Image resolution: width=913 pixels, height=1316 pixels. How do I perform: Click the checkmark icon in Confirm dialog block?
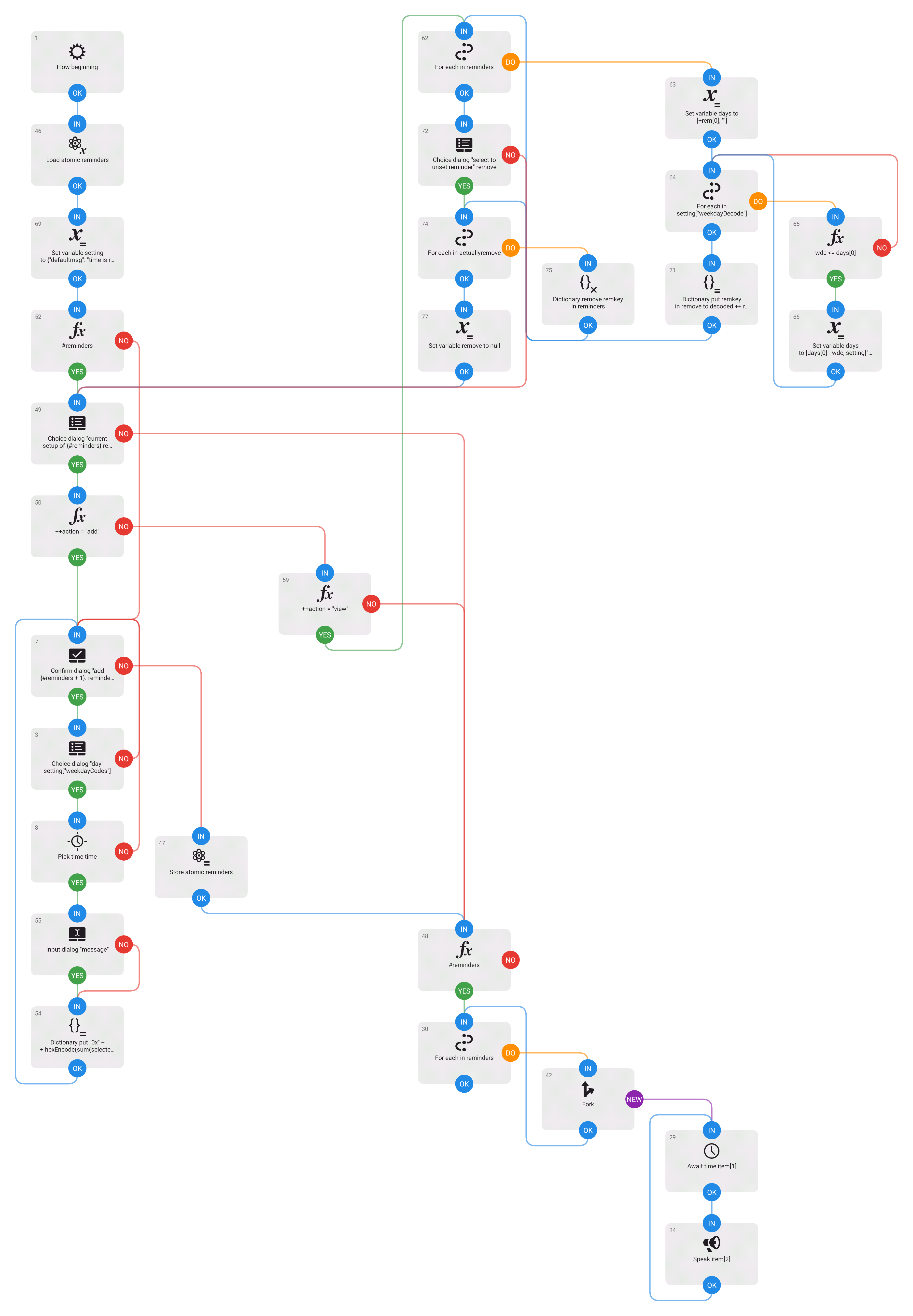point(77,655)
